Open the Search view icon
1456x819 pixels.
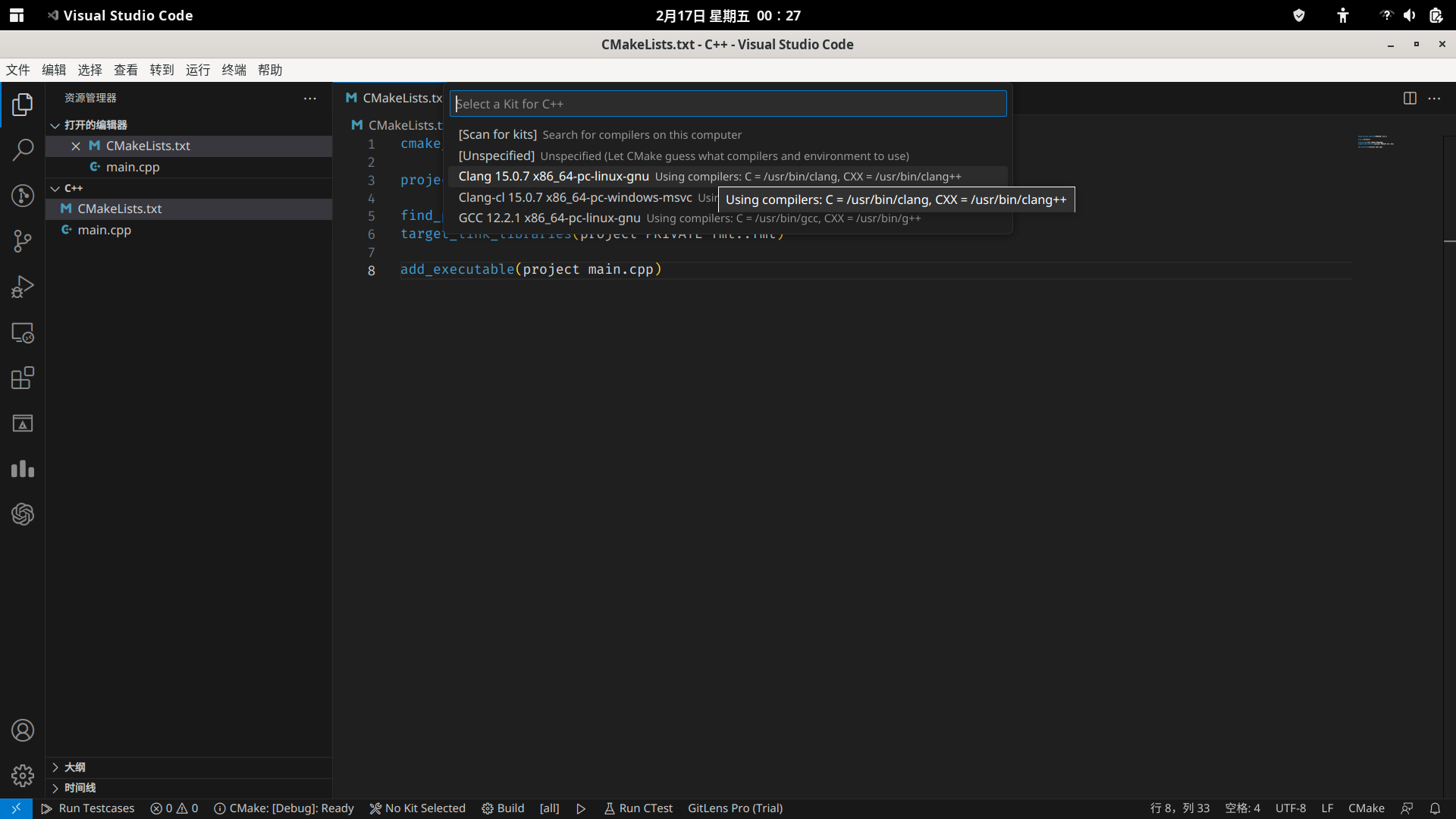tap(23, 150)
